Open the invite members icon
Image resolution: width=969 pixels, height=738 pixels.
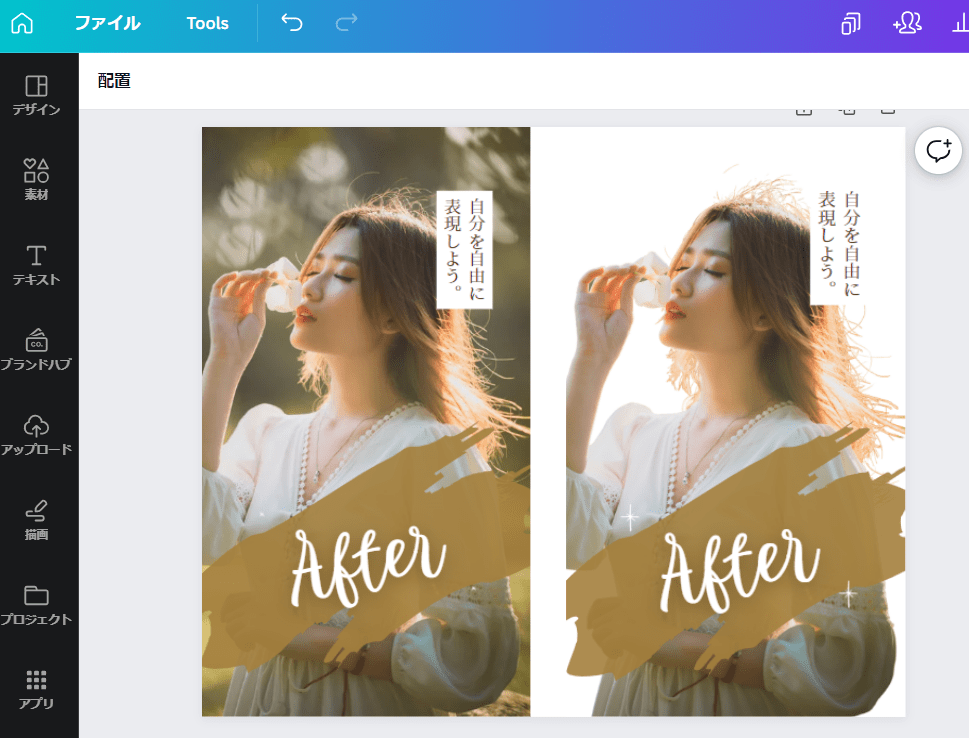point(906,24)
